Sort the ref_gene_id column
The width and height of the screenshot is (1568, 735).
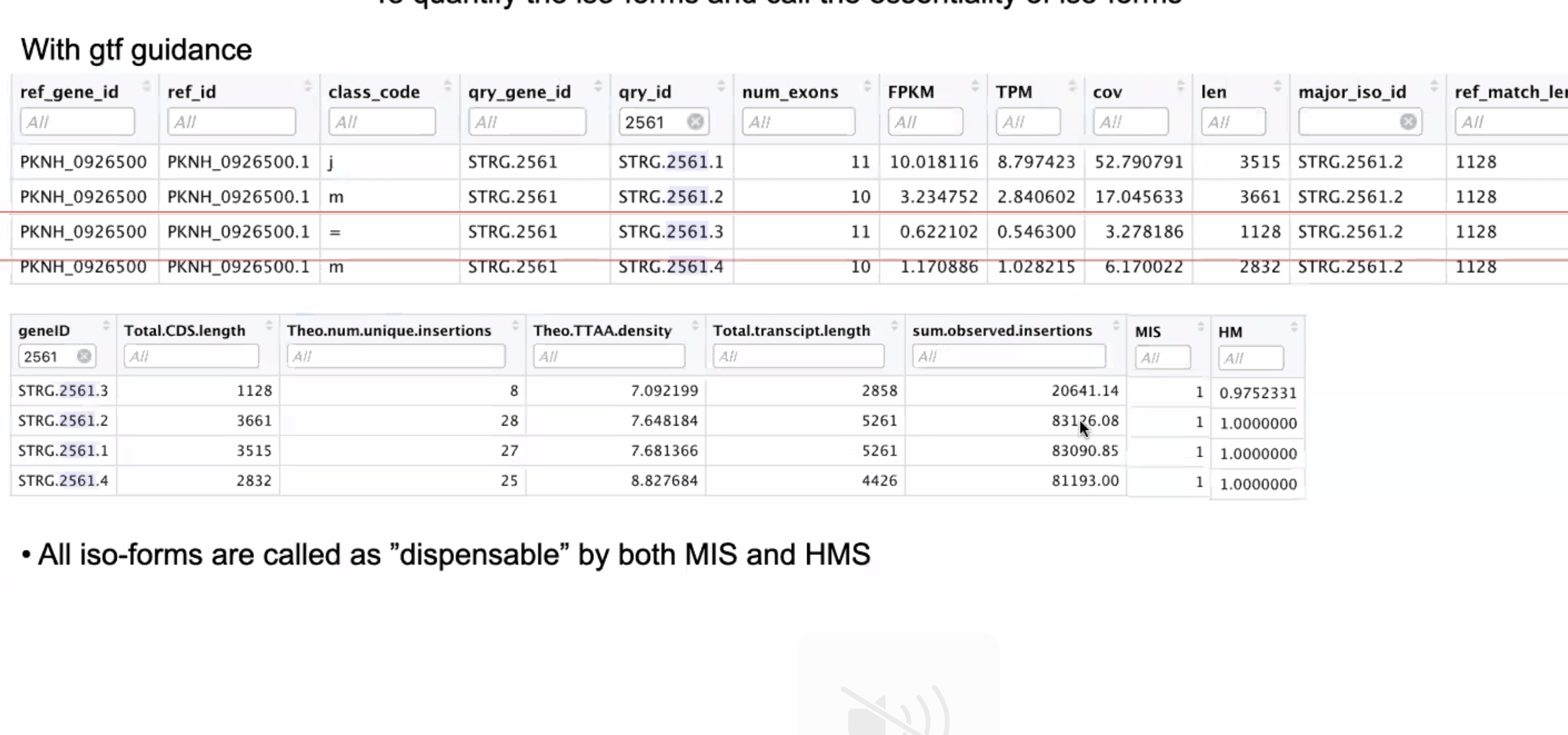146,86
